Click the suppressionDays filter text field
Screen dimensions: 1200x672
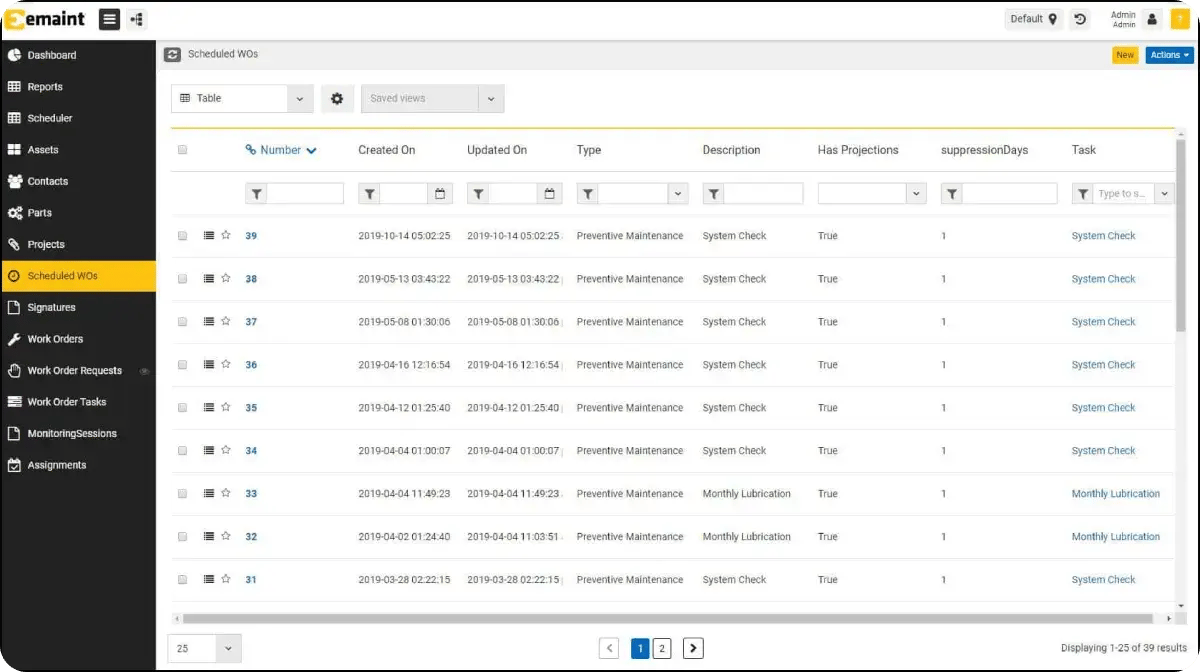coord(1010,194)
